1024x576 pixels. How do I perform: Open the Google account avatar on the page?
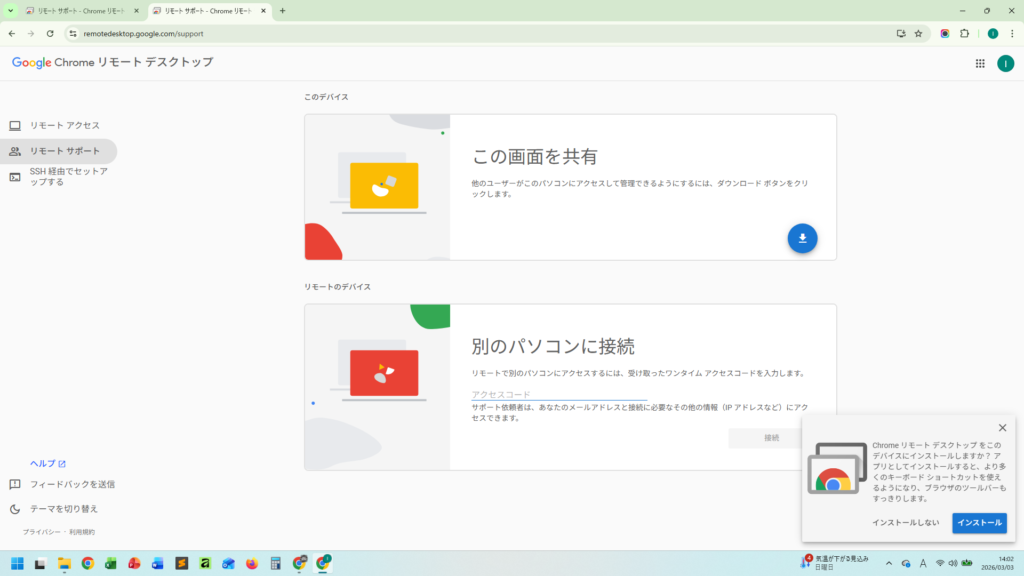point(1005,63)
